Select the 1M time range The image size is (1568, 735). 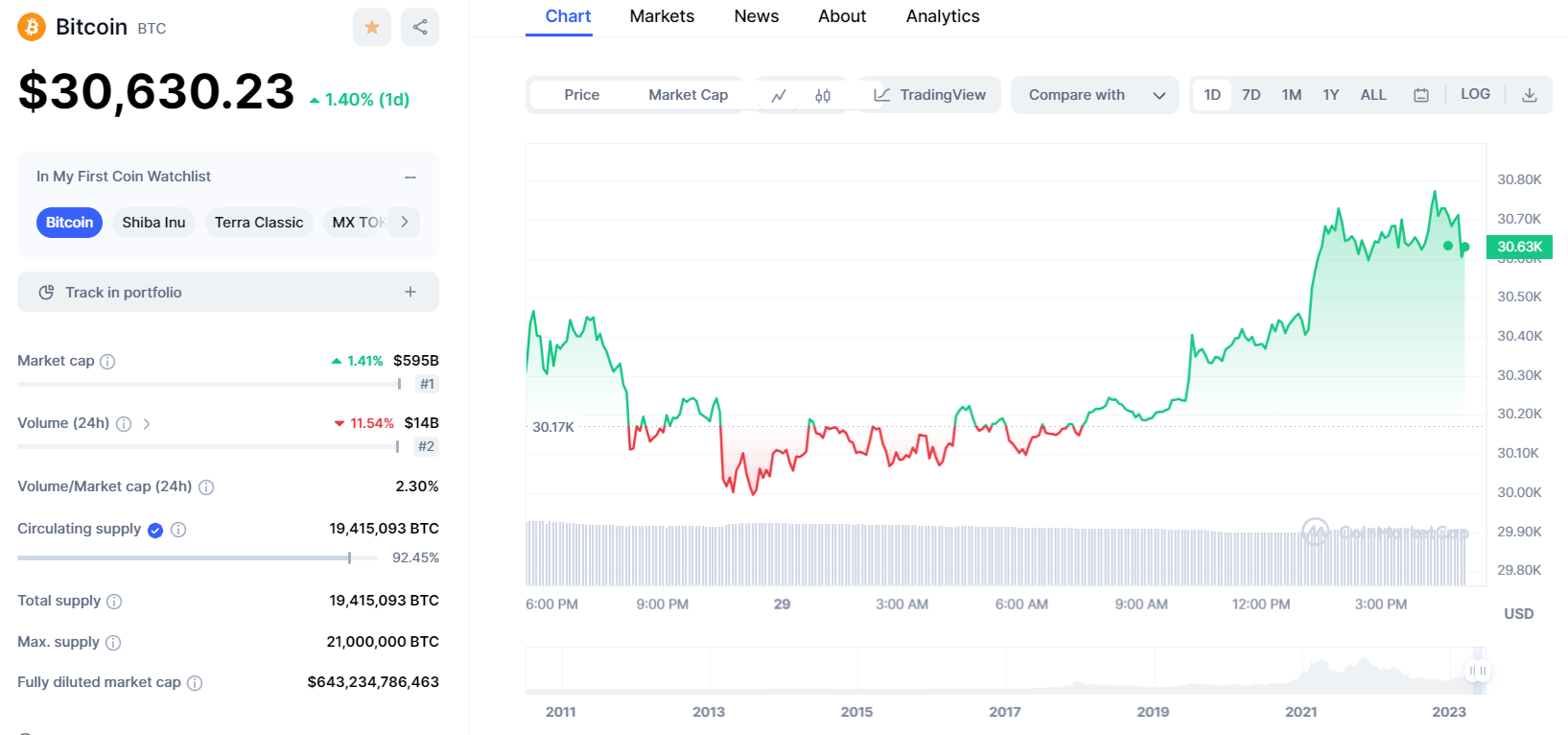pyautogui.click(x=1292, y=95)
